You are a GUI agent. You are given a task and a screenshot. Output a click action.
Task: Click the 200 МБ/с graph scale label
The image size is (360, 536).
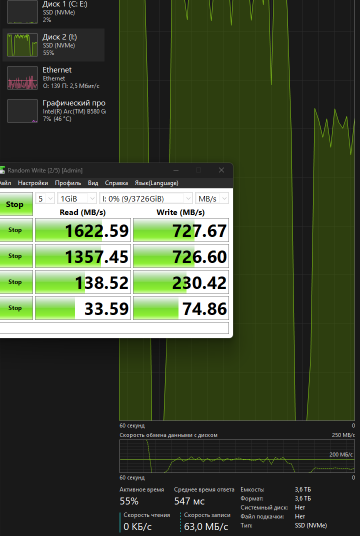coord(342,455)
